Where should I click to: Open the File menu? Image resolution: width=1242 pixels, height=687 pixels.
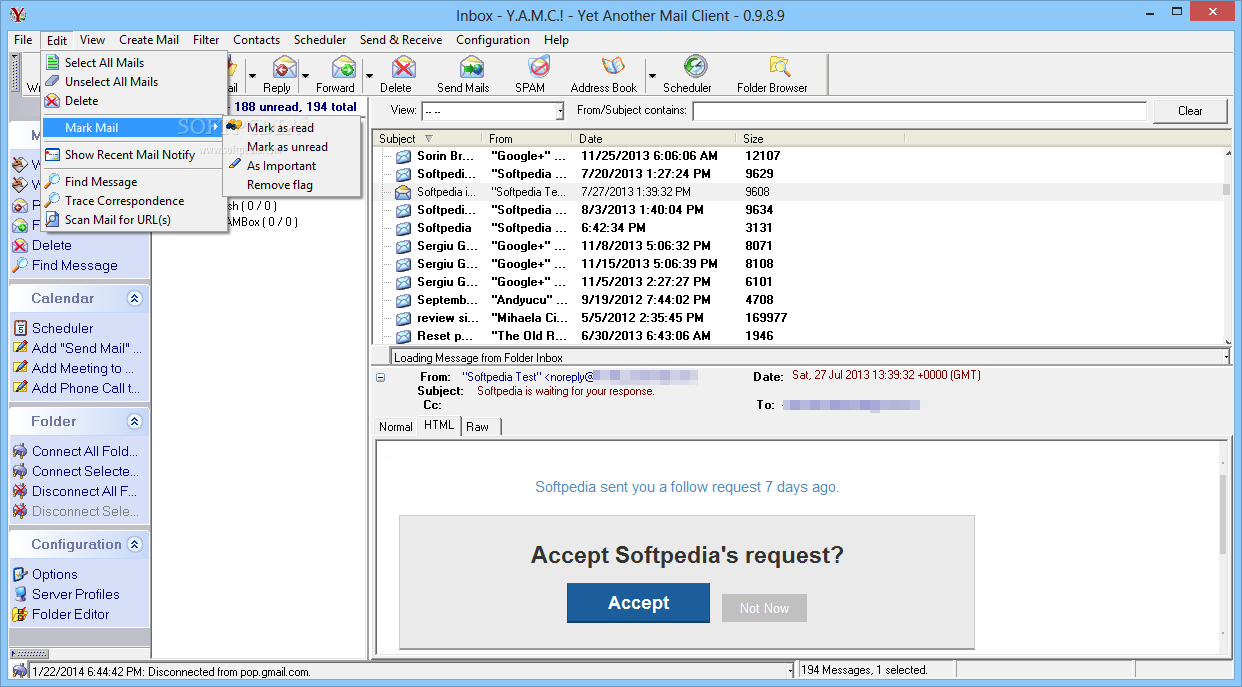[x=23, y=40]
